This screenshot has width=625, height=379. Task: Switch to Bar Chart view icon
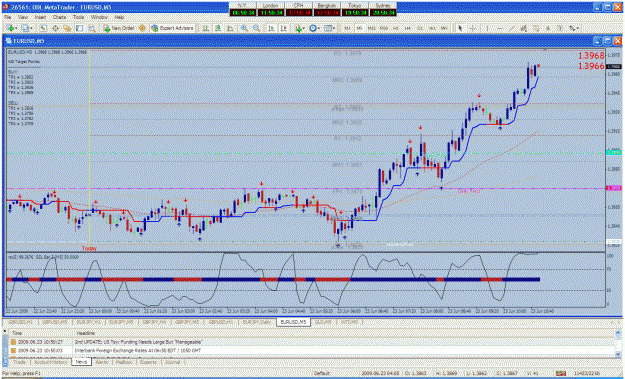pyautogui.click(x=206, y=28)
